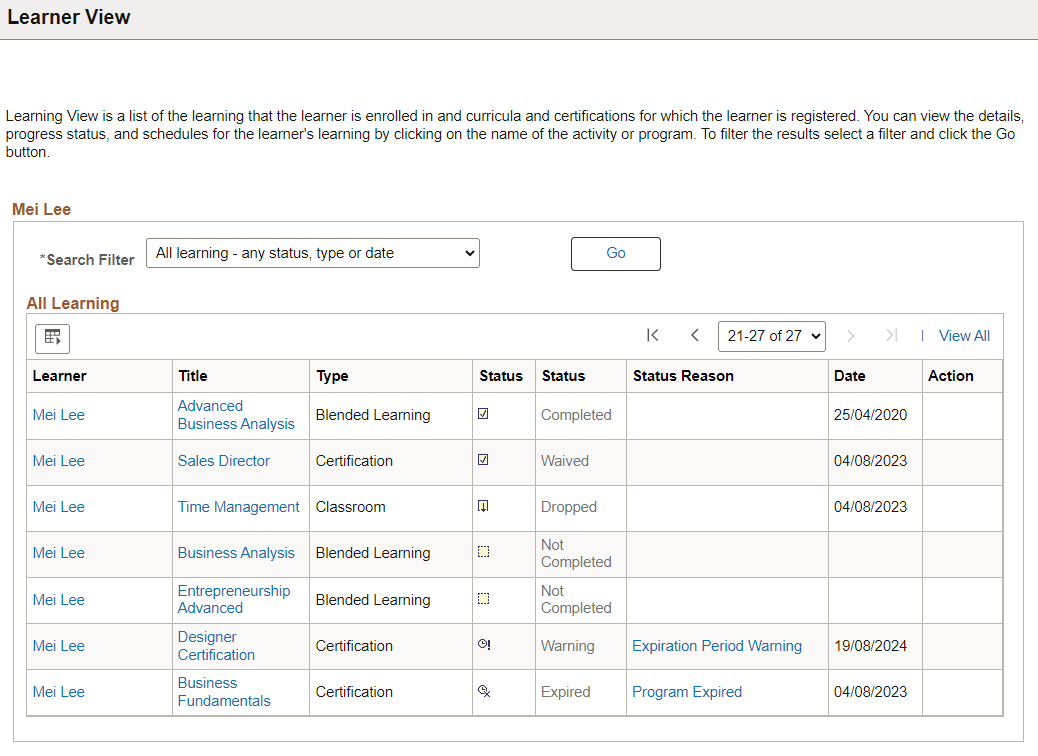This screenshot has height=756, width=1038.
Task: Click the Dropped status icon for Time Management
Action: (x=484, y=506)
